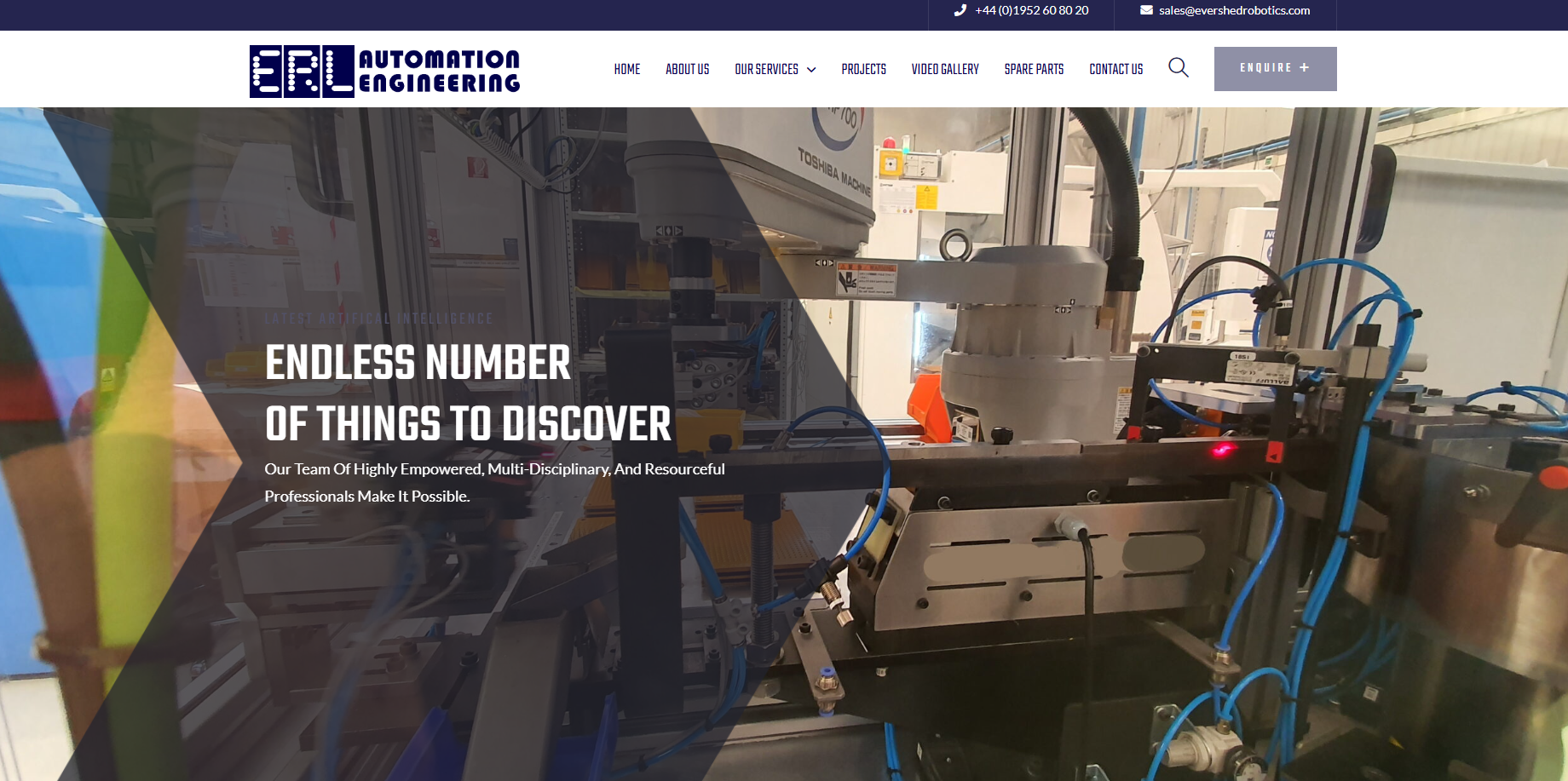Click the sales@evershedrobotics.com email link
Viewport: 1568px width, 781px height.
click(x=1234, y=10)
